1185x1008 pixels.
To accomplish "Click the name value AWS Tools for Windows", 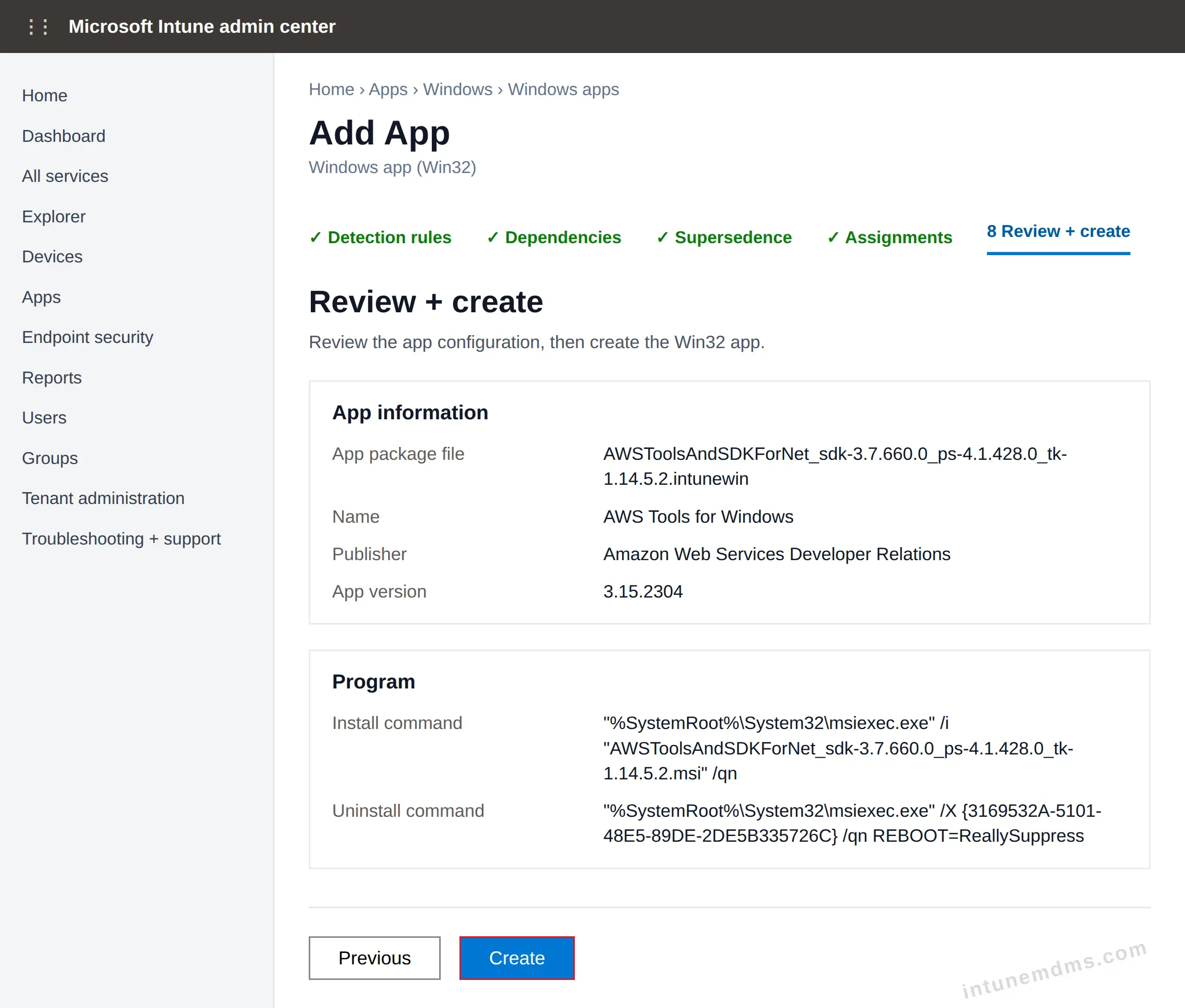I will 698,516.
